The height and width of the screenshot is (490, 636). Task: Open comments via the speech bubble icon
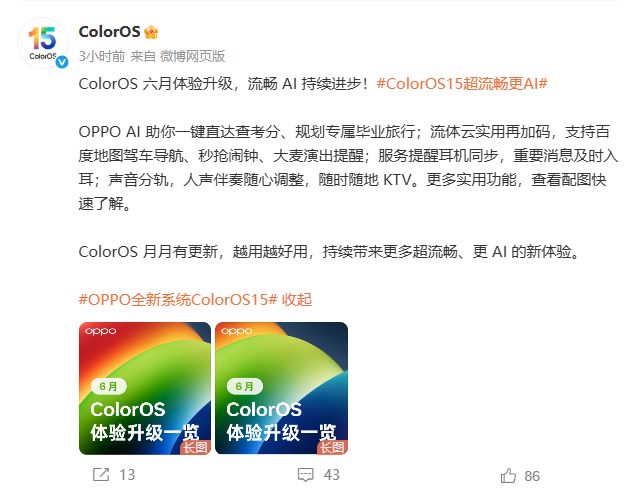coord(305,475)
